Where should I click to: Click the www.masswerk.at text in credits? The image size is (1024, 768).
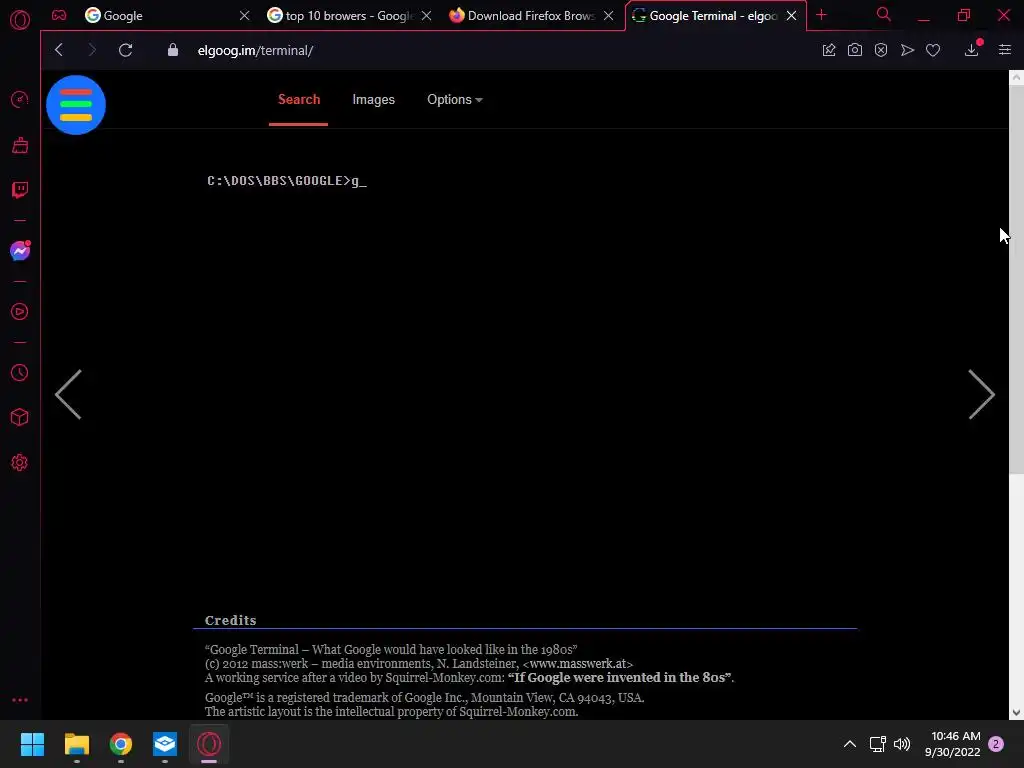point(577,664)
